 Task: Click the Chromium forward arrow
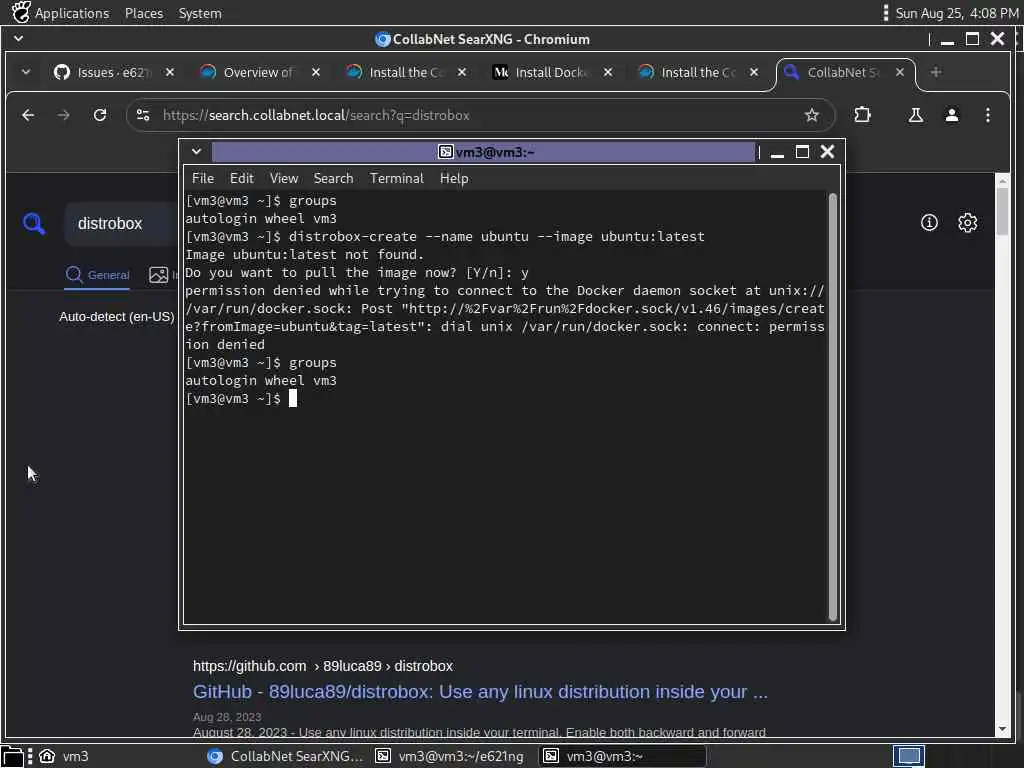[x=63, y=116]
